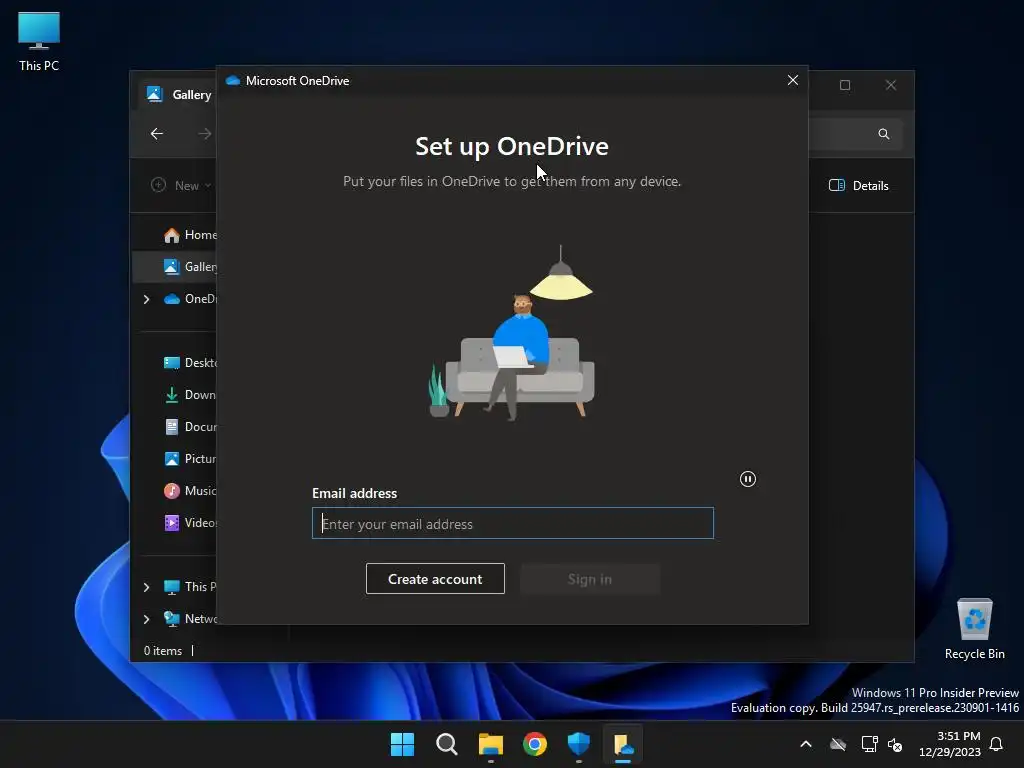Open Home in File Explorer sidebar
The image size is (1024, 768).
[190, 234]
